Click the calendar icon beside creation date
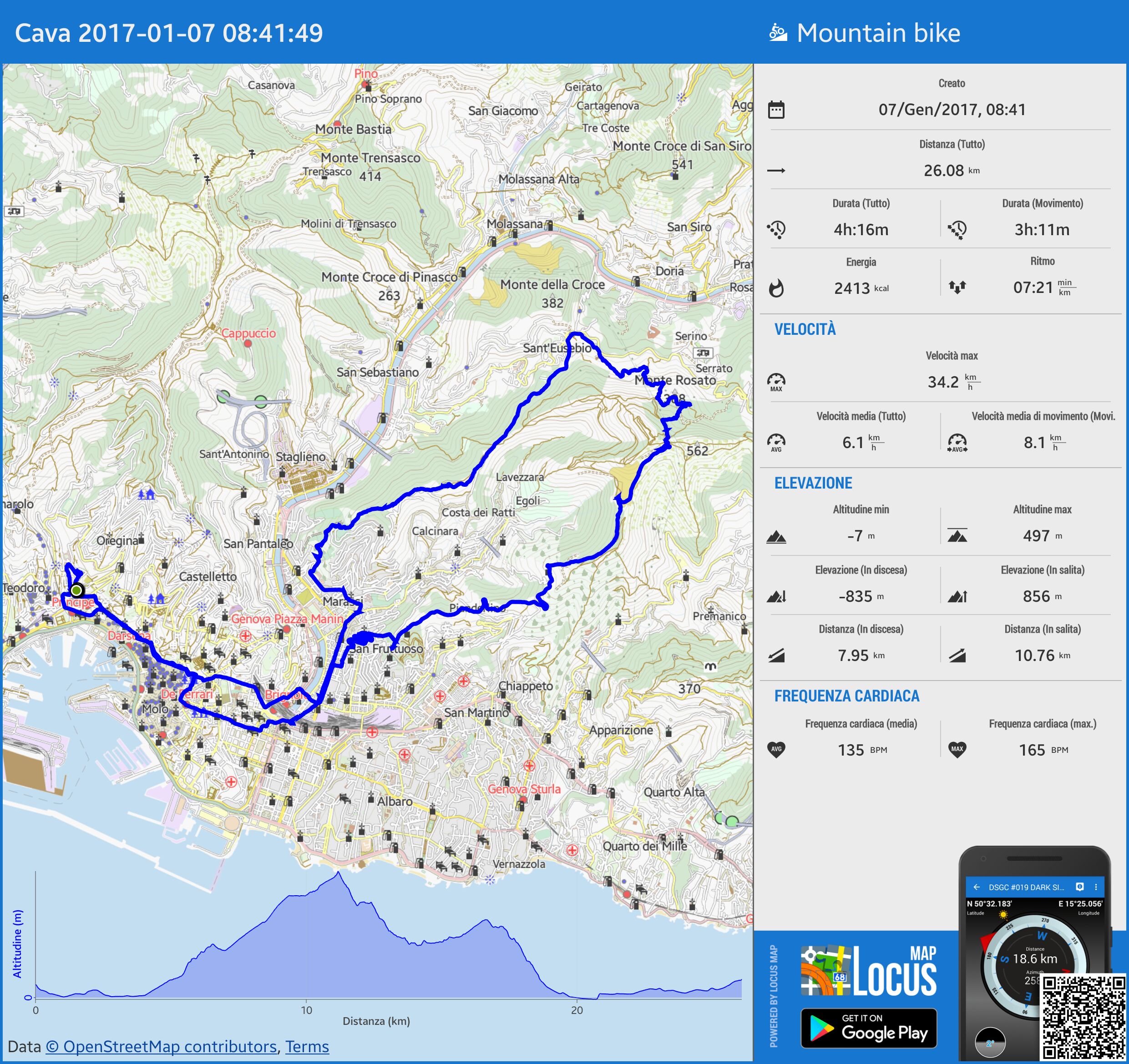The height and width of the screenshot is (1064, 1129). click(x=776, y=110)
